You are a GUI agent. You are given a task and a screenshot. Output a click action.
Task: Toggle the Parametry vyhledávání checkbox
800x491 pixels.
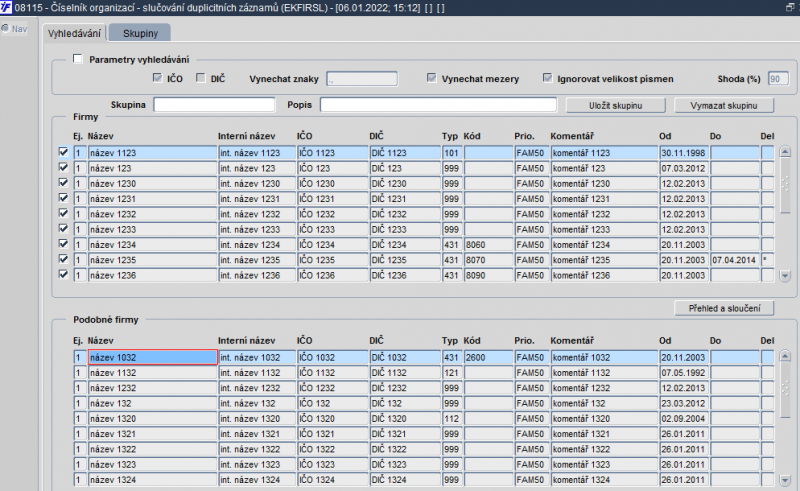point(78,59)
